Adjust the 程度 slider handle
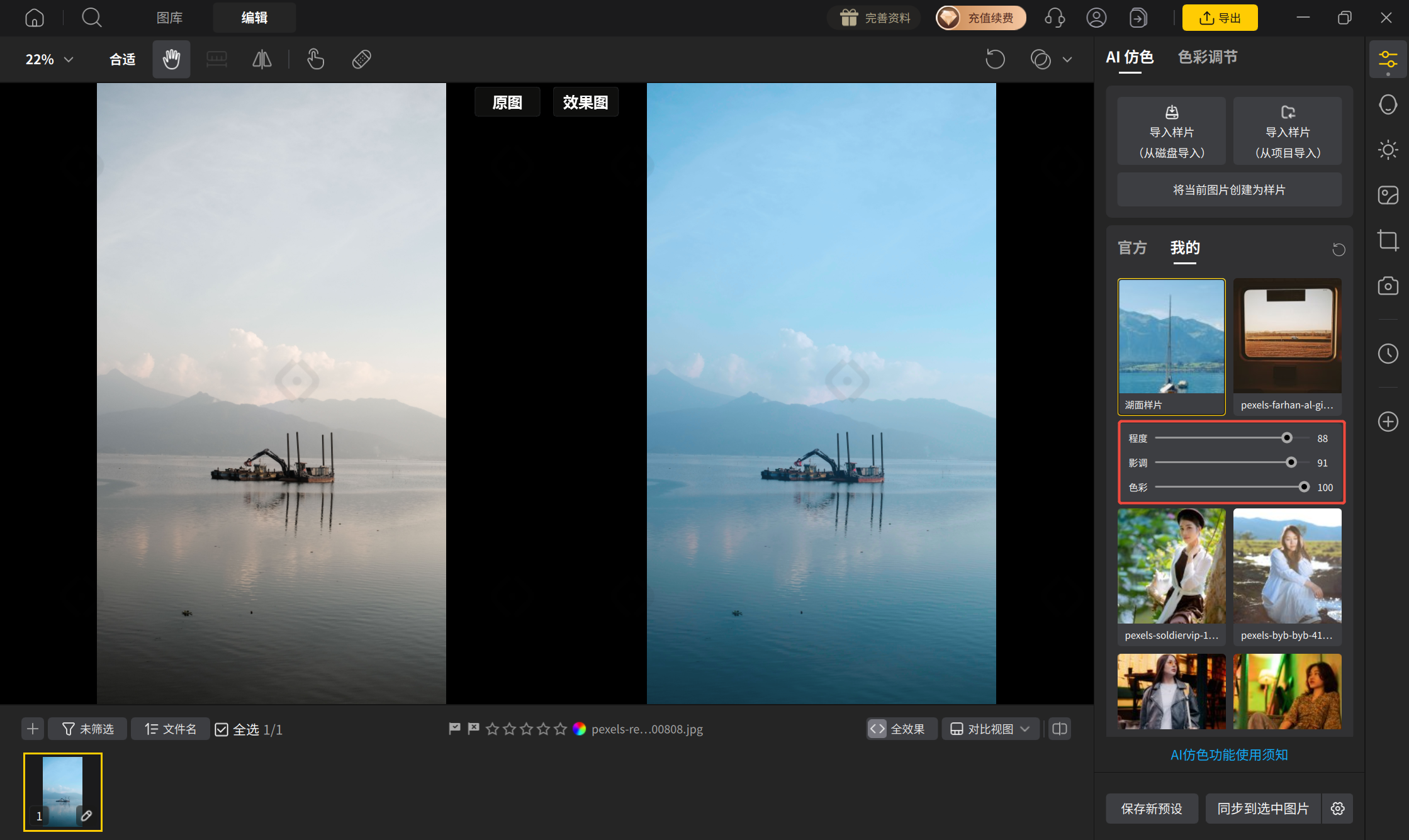 click(x=1287, y=438)
